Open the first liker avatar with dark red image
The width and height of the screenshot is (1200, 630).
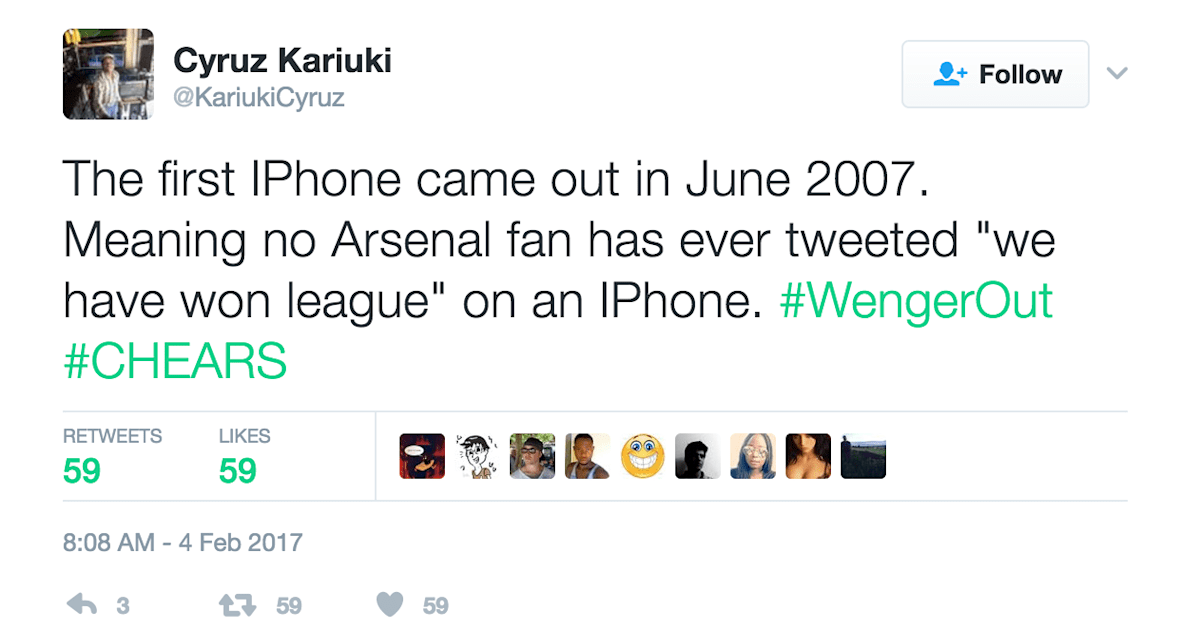(422, 456)
